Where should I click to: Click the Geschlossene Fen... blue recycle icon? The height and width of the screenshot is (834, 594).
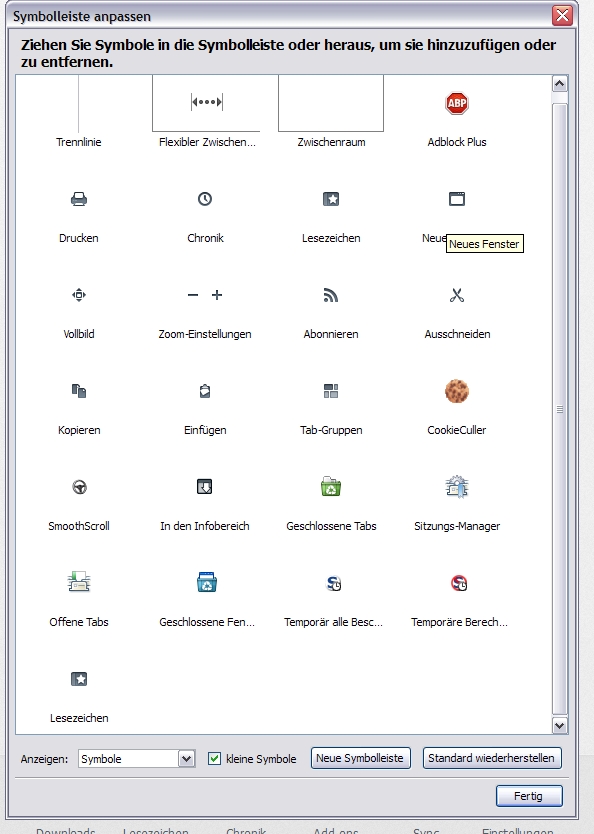[206, 582]
